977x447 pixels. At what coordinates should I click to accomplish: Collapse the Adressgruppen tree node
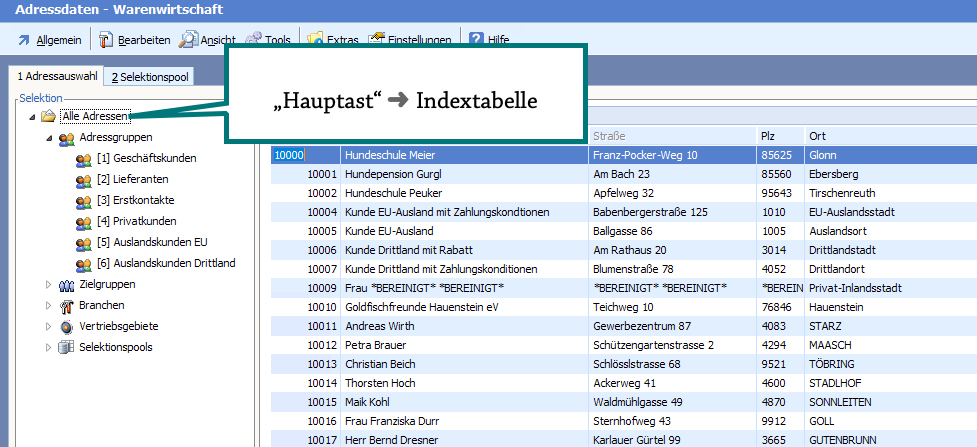48,138
